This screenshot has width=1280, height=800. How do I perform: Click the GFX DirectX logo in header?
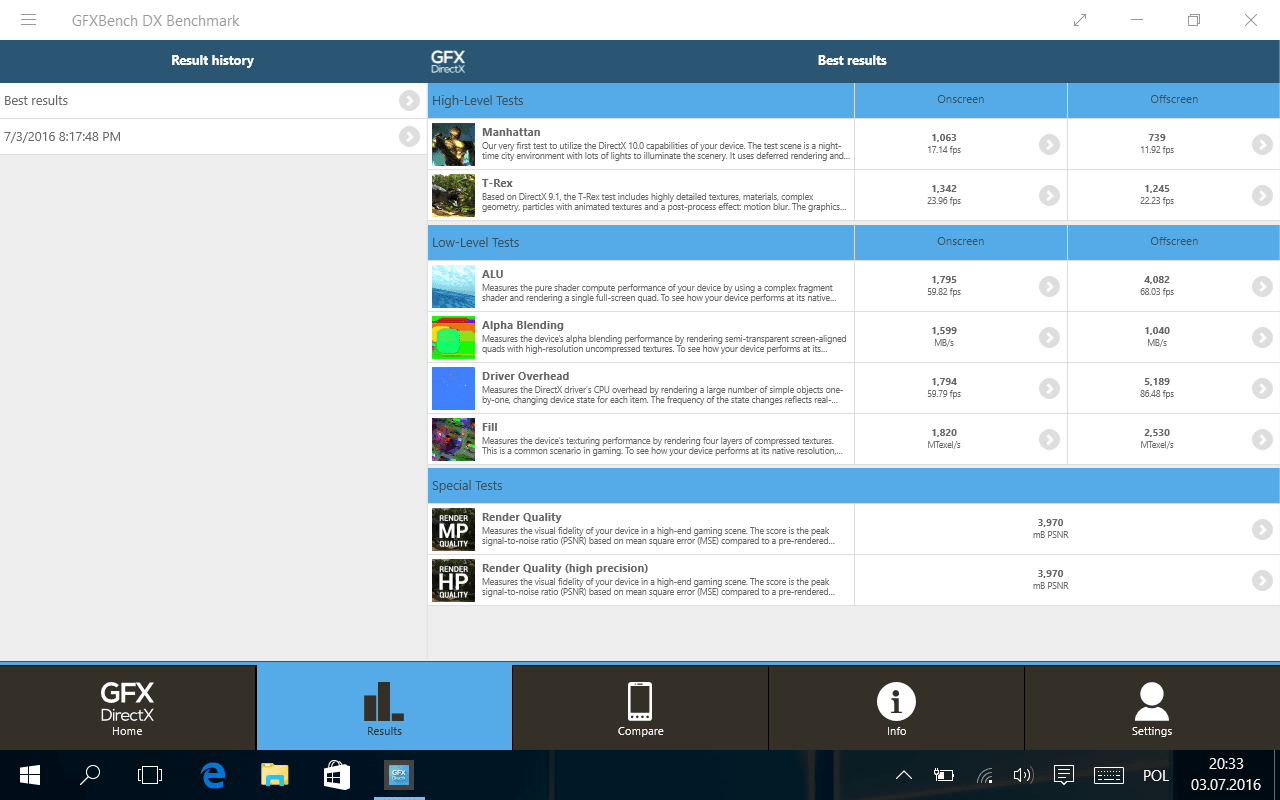coord(448,61)
